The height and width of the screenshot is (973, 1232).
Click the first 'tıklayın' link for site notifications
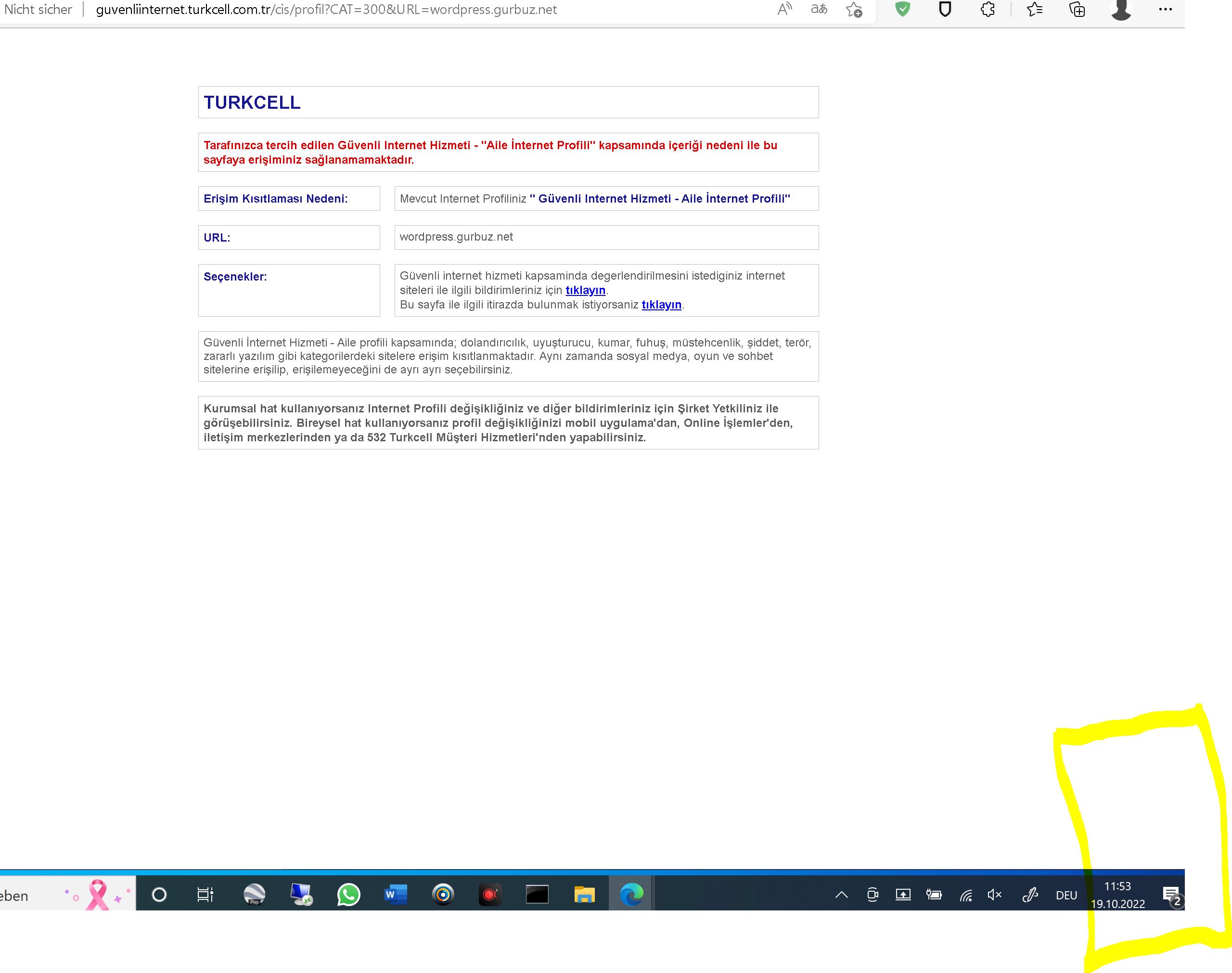[585, 290]
